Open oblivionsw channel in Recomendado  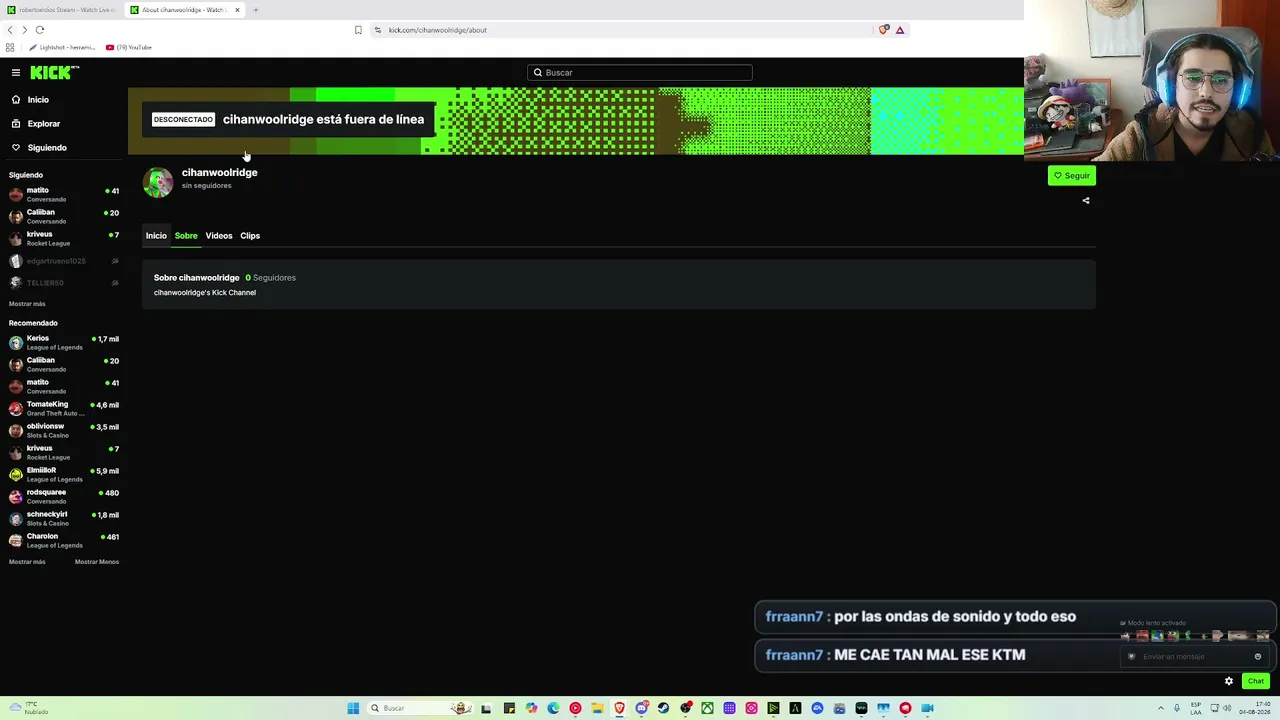point(64,430)
